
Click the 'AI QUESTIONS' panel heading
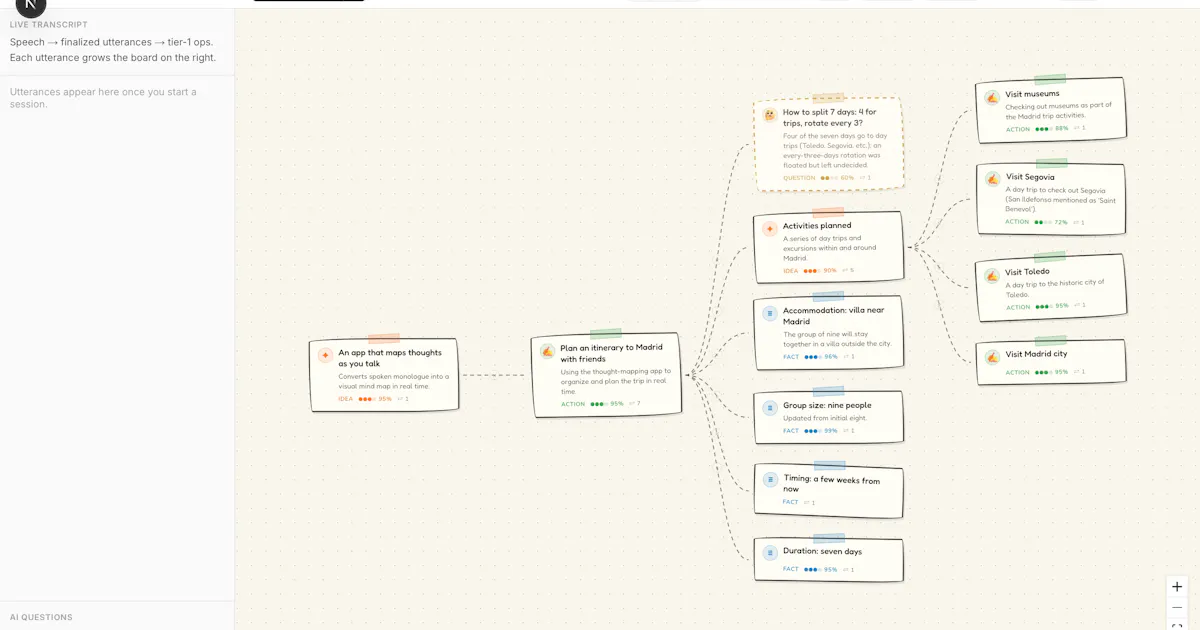pyautogui.click(x=41, y=617)
